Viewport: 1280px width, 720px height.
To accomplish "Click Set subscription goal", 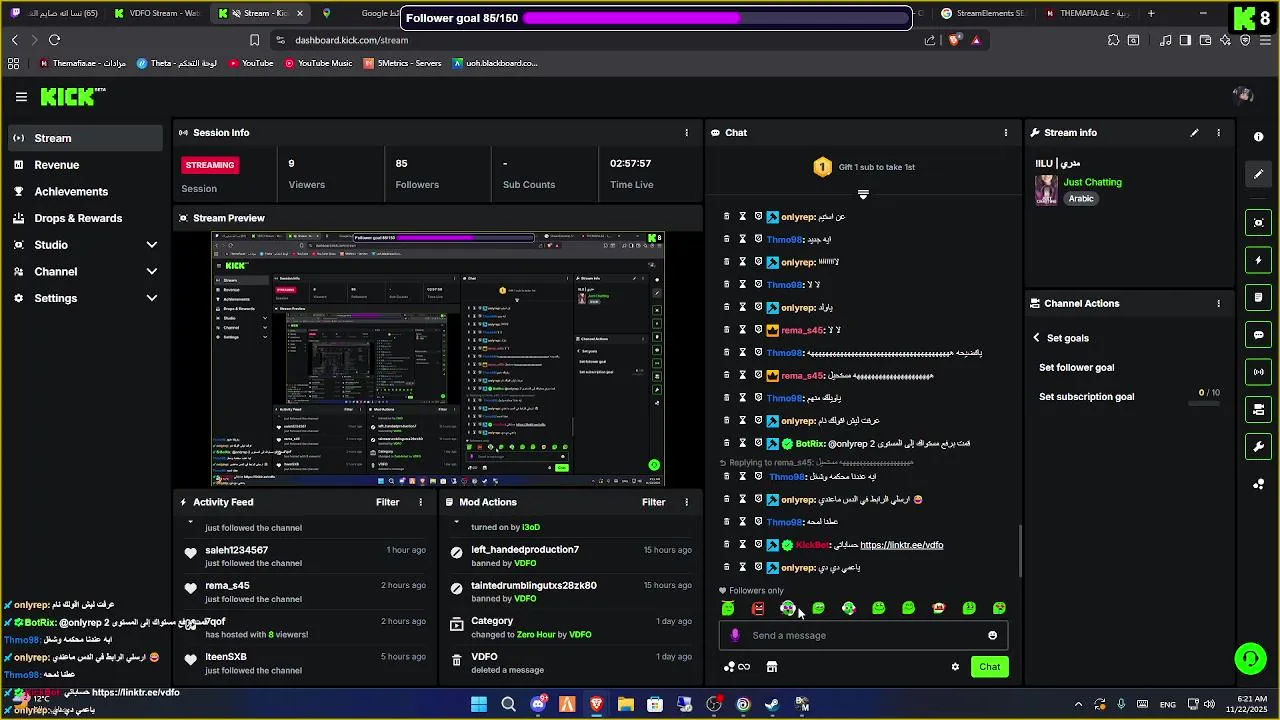I will click(x=1086, y=397).
